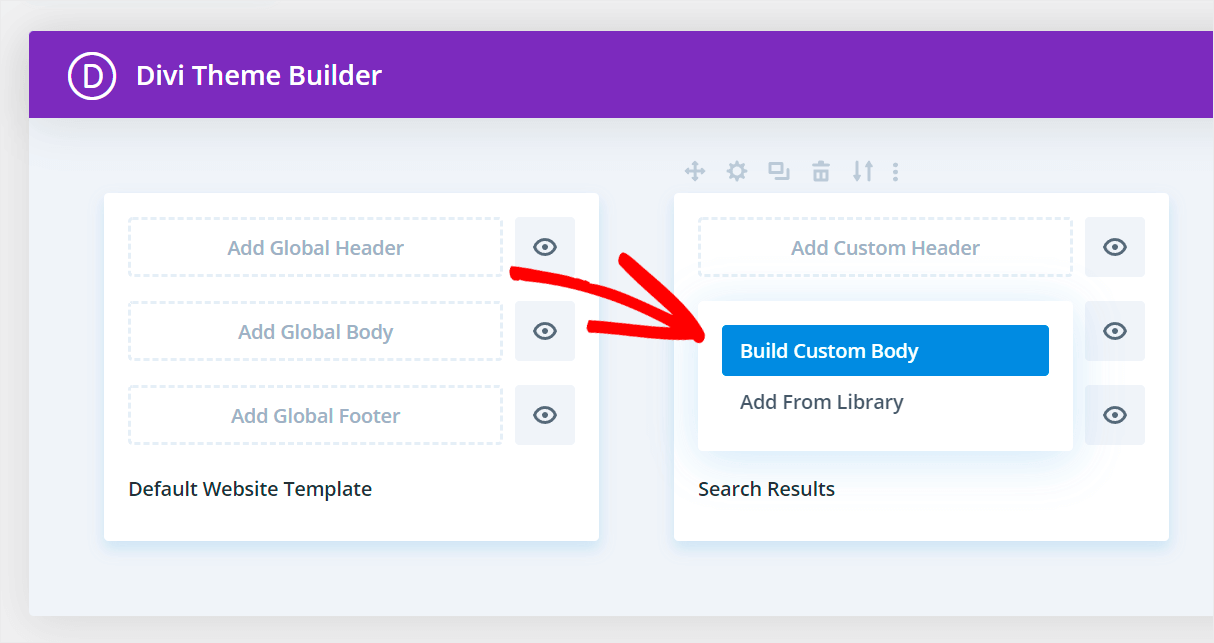The height and width of the screenshot is (643, 1214).
Task: Duplicate the Search Results template
Action: [779, 171]
